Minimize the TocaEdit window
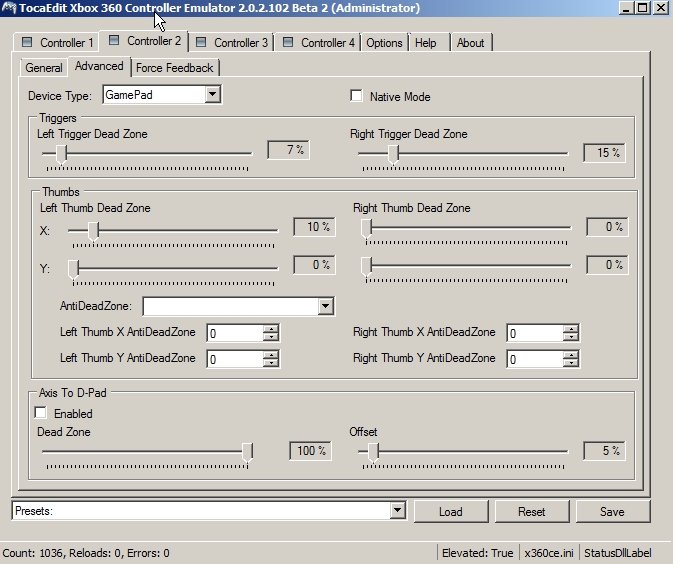Viewport: 673px width, 564px height. [626, 8]
